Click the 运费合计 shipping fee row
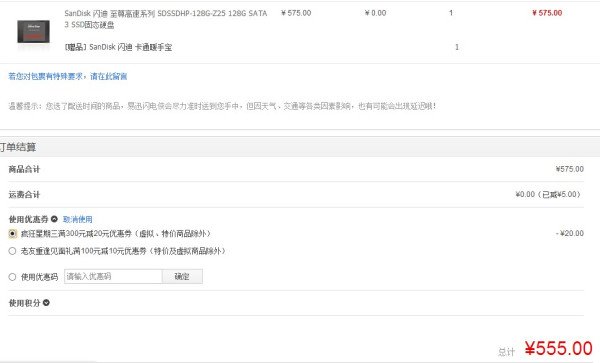The width and height of the screenshot is (600, 363). (x=296, y=195)
